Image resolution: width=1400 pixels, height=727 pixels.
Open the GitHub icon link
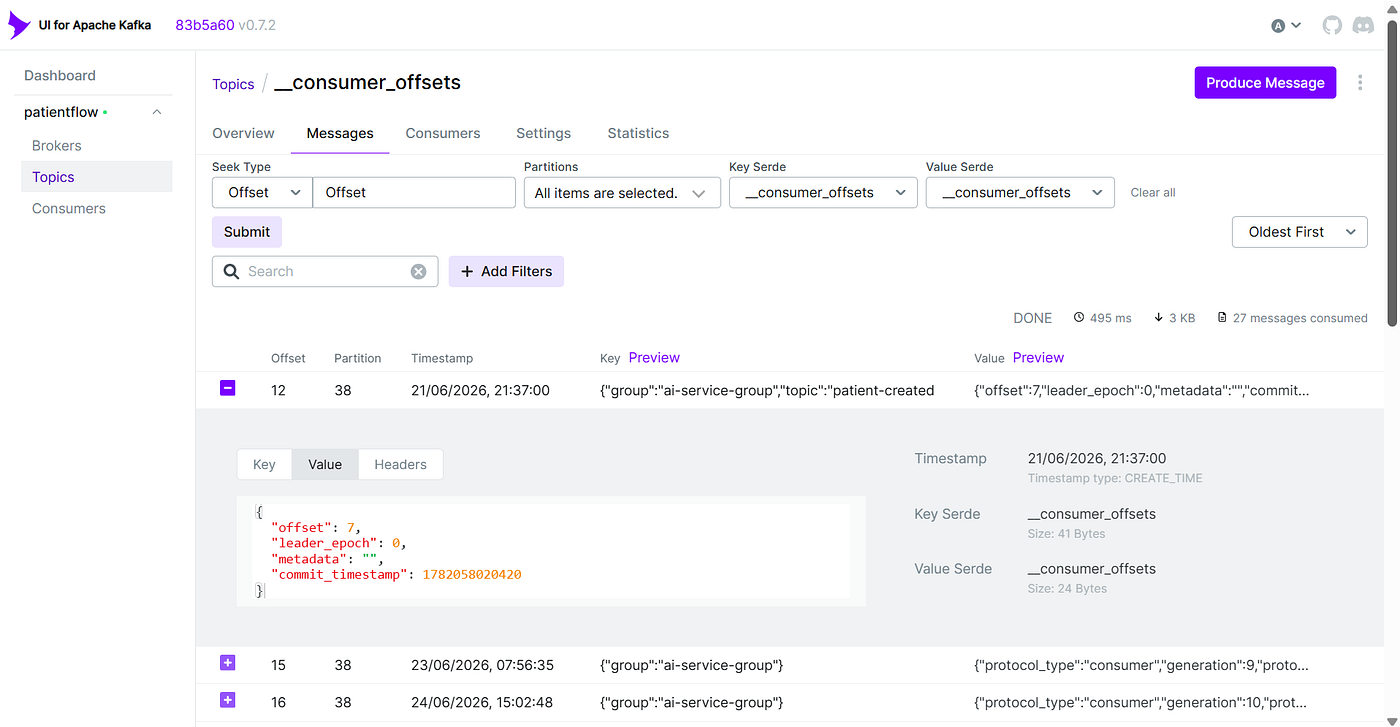[x=1332, y=25]
